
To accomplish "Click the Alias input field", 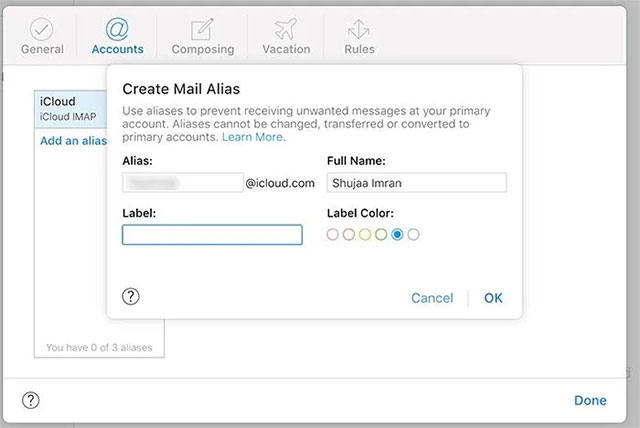I will (x=183, y=182).
